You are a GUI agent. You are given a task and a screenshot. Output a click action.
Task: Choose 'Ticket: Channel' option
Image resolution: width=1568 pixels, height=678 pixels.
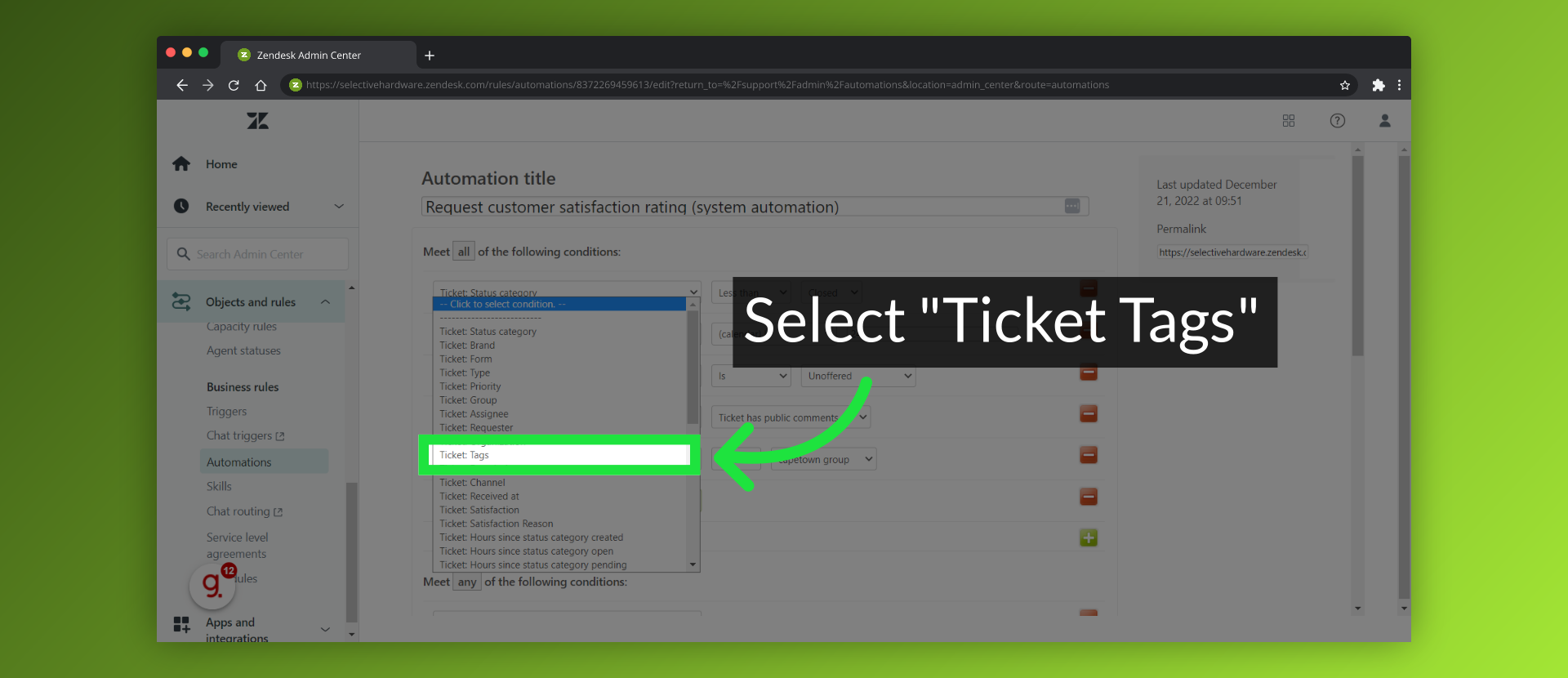tap(560, 483)
